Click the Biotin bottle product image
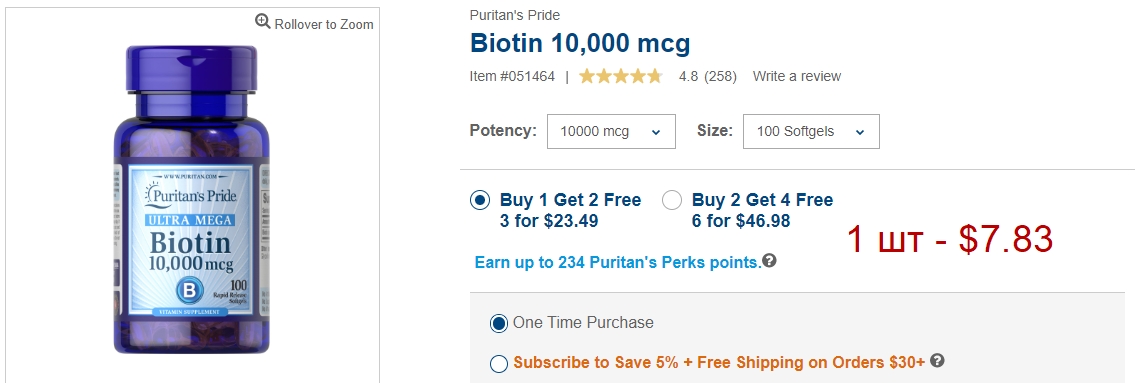The image size is (1139, 383). pos(192,200)
